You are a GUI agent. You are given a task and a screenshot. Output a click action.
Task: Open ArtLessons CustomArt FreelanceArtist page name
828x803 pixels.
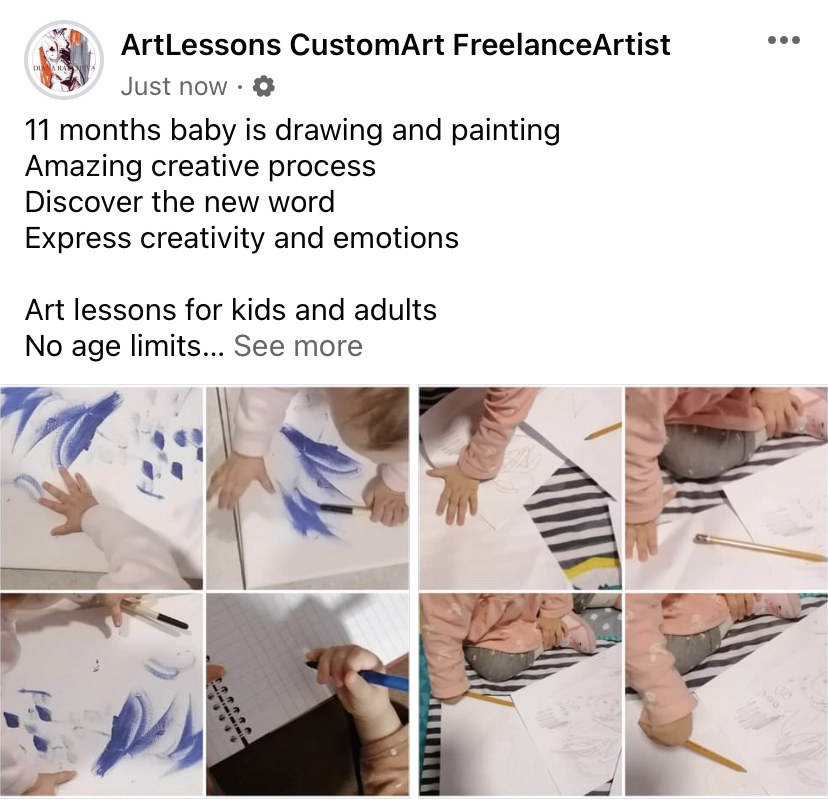(x=396, y=44)
